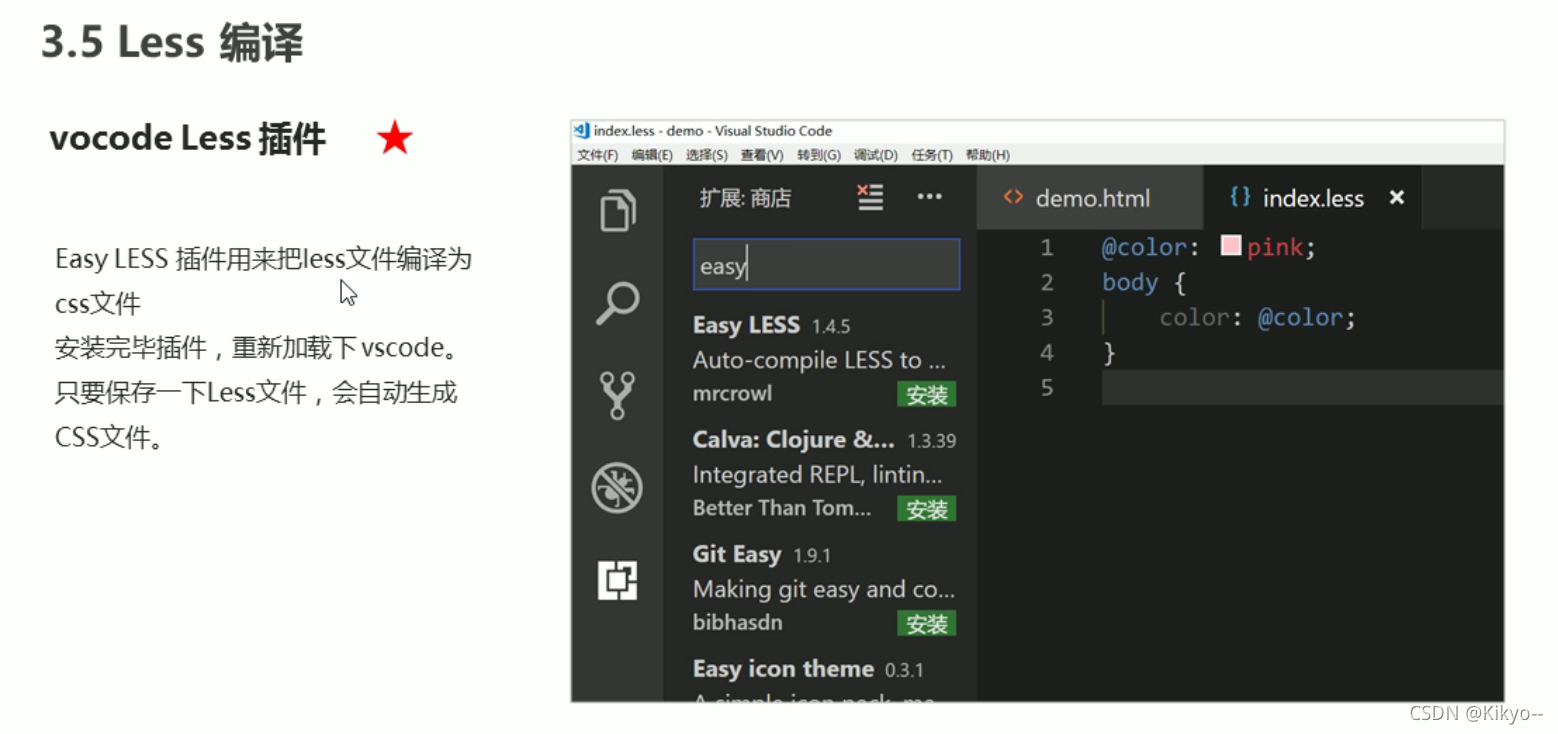Click the bibhasdn publisher name
Image resolution: width=1558 pixels, height=734 pixels.
tap(737, 623)
